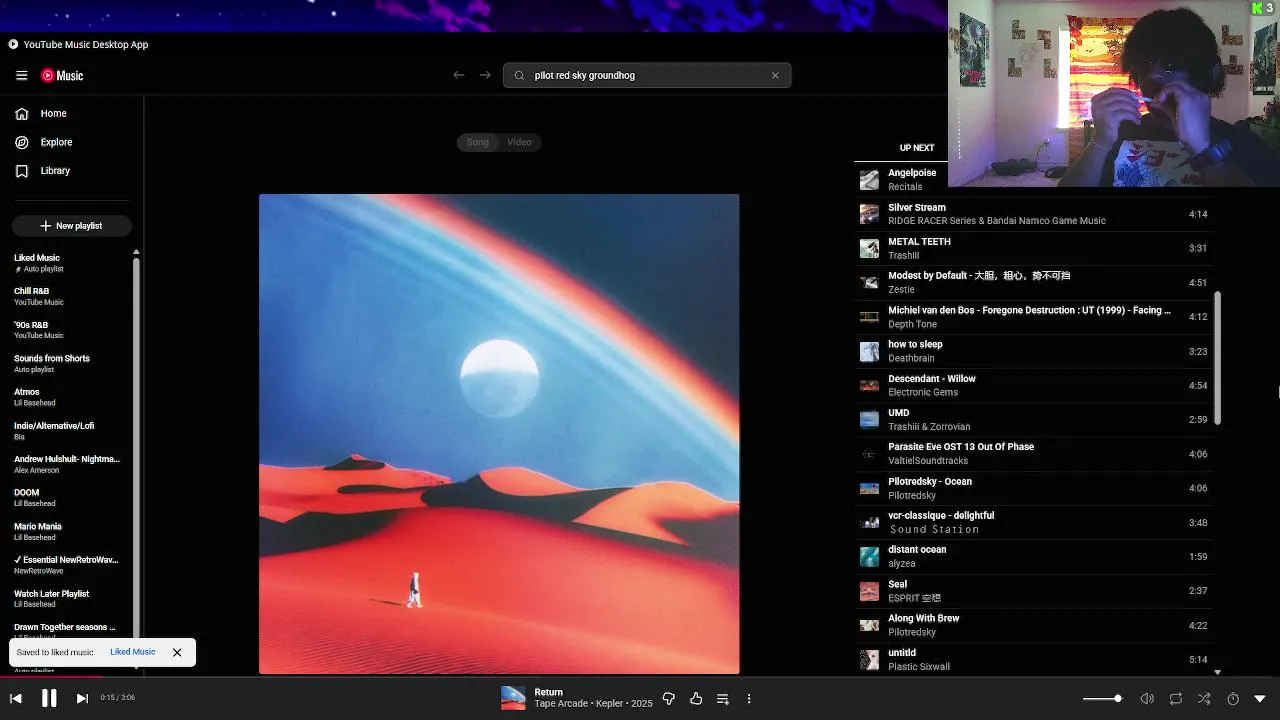Image resolution: width=1280 pixels, height=720 pixels.
Task: Open the sleep timer
Action: pyautogui.click(x=1233, y=698)
